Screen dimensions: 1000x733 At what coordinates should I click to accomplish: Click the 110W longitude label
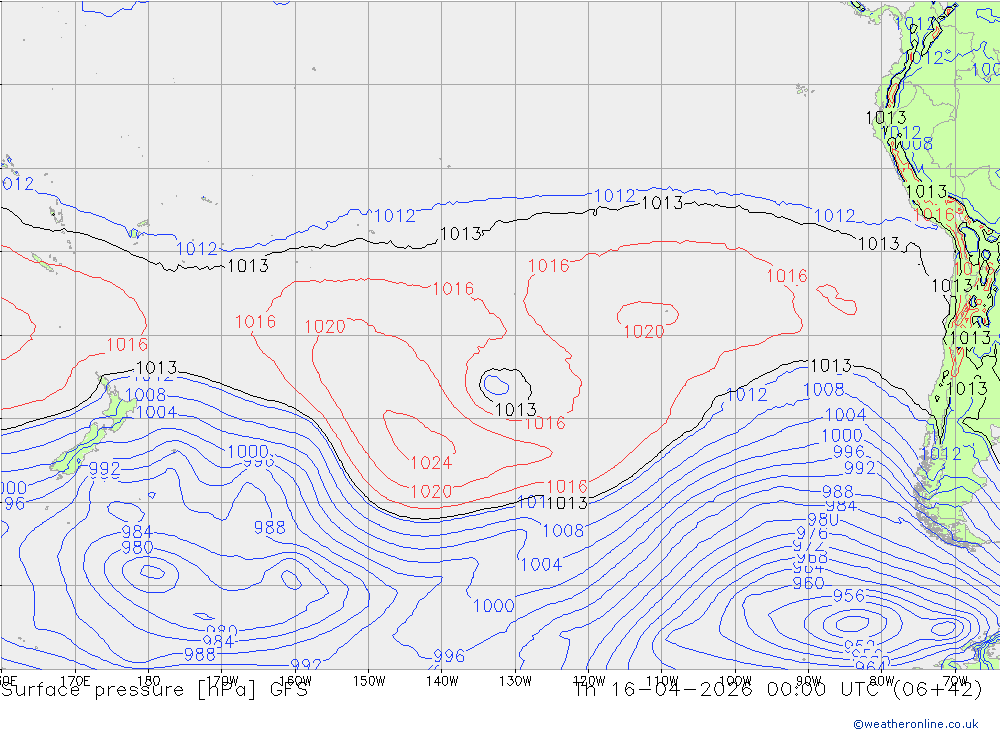pos(662,681)
